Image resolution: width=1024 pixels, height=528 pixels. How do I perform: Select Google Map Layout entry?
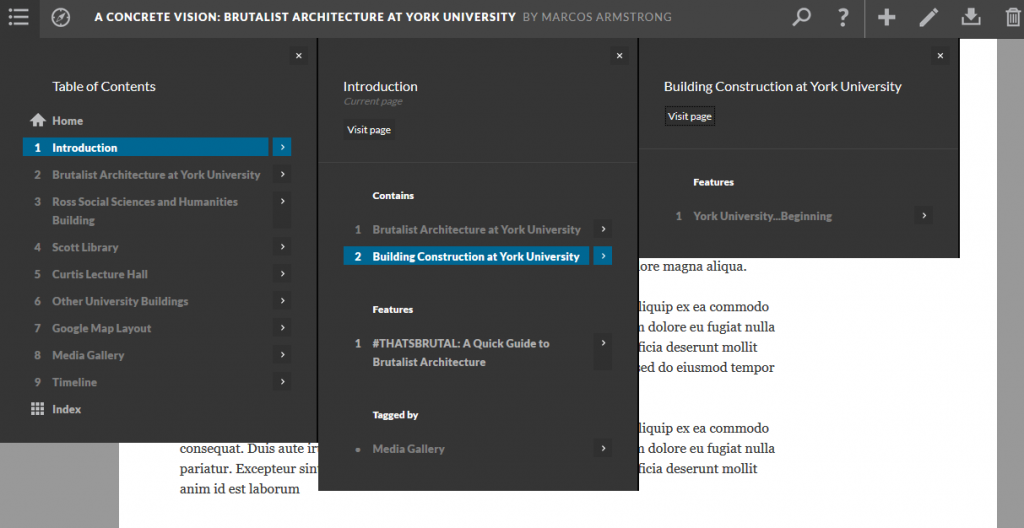tap(101, 328)
